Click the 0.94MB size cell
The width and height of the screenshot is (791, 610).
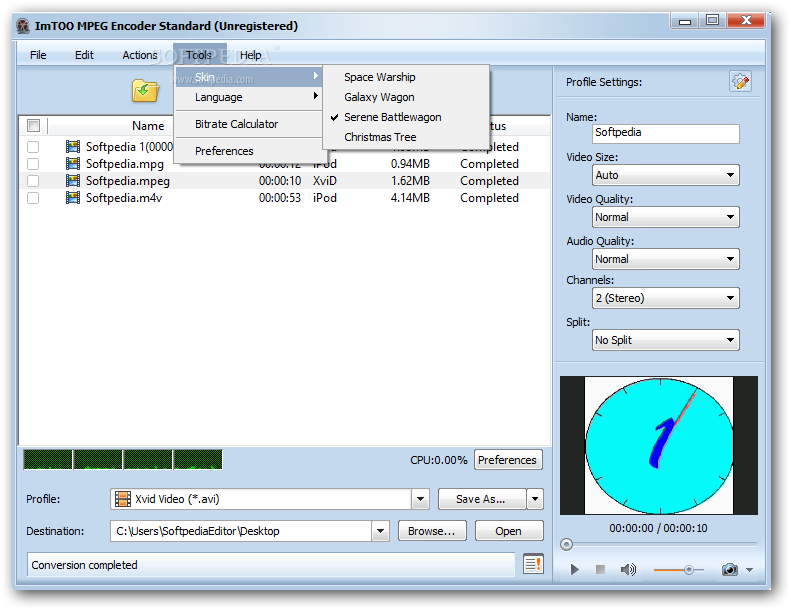[x=410, y=164]
